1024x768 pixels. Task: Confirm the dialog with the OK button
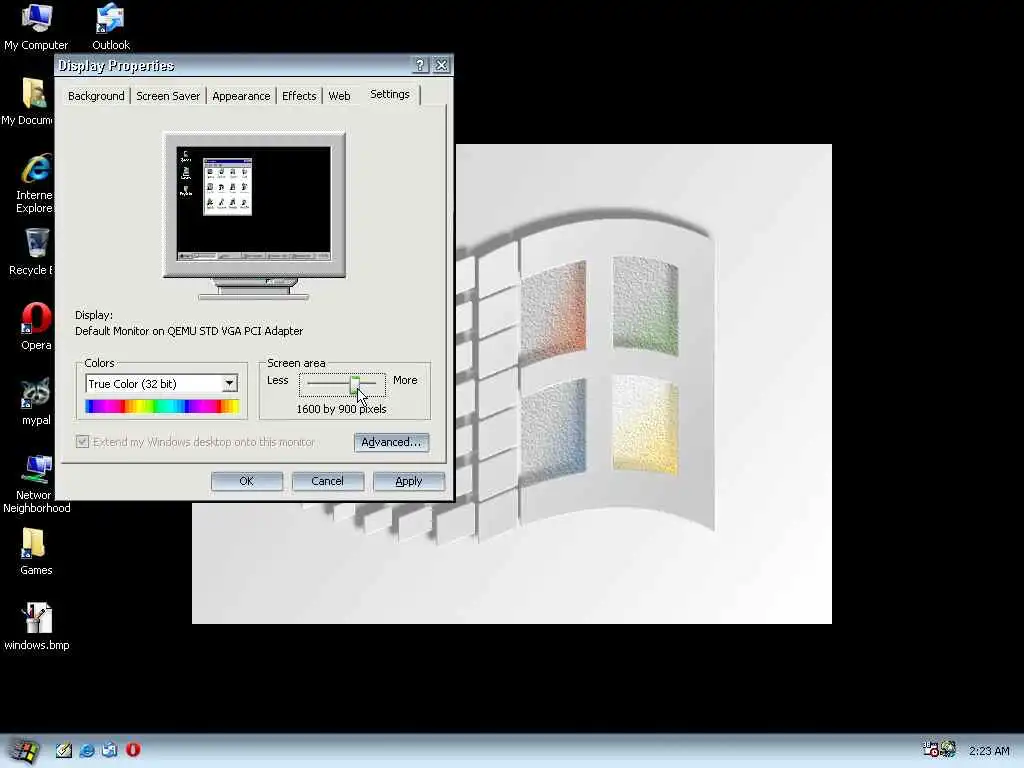coord(246,481)
